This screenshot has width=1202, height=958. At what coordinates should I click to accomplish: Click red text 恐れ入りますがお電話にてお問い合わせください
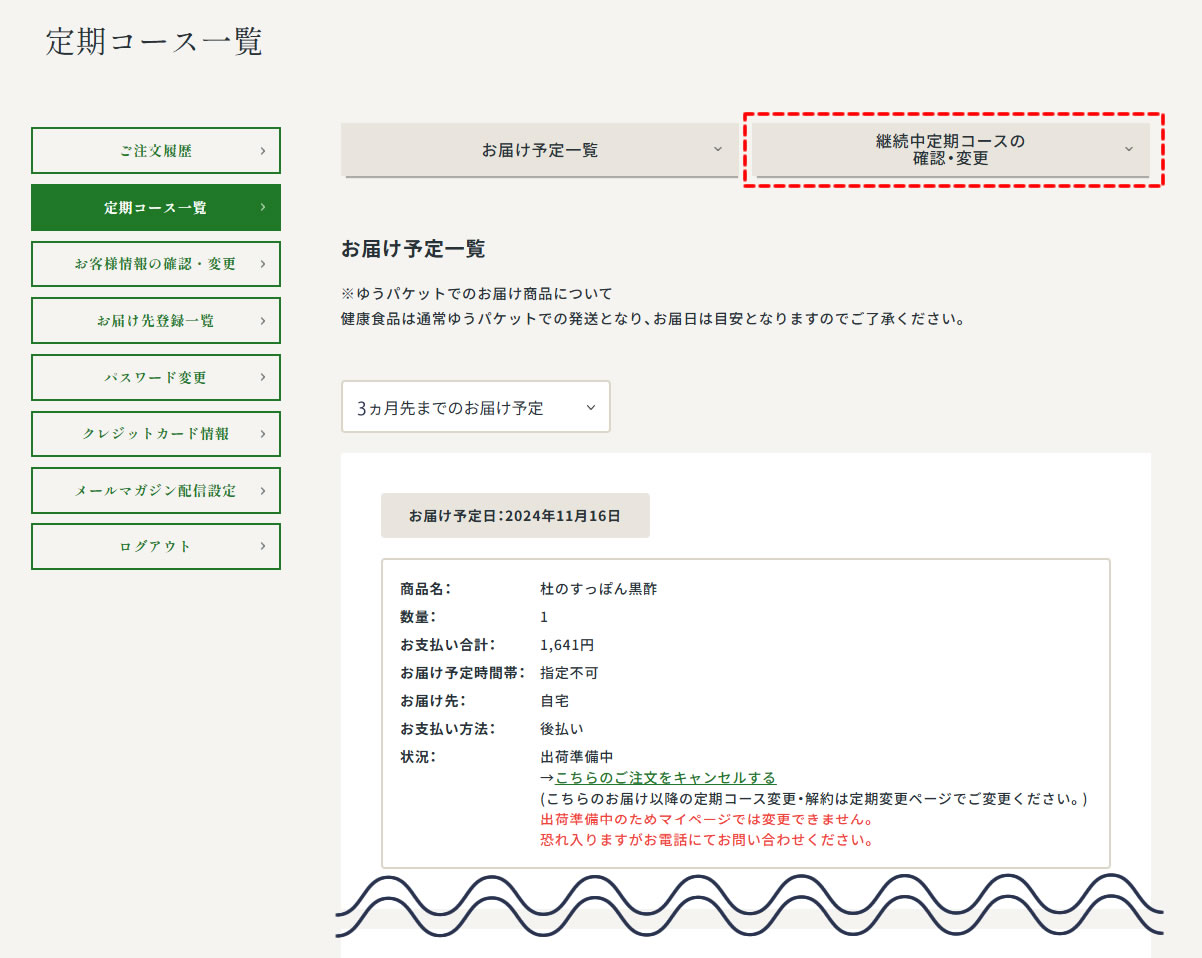pyautogui.click(x=707, y=840)
